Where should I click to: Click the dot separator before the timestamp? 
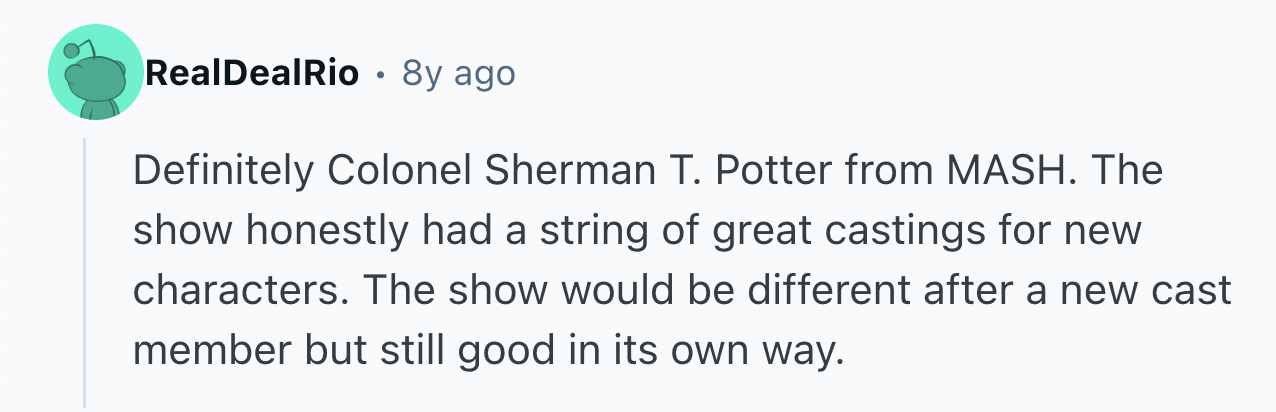[x=380, y=74]
